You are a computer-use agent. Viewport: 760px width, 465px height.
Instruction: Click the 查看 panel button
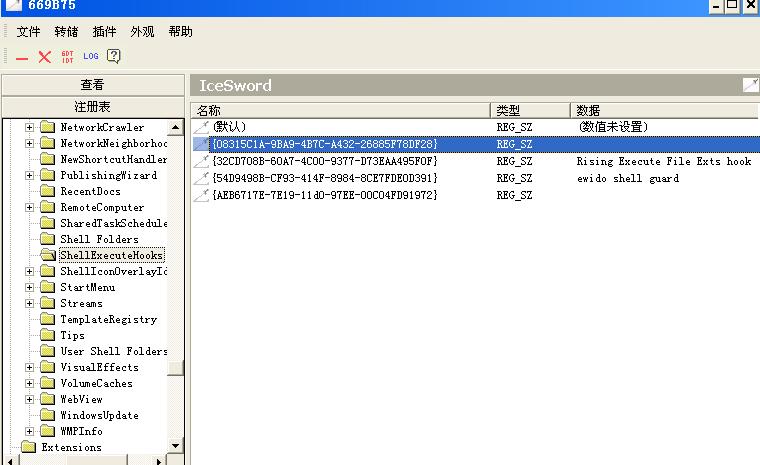[x=92, y=85]
